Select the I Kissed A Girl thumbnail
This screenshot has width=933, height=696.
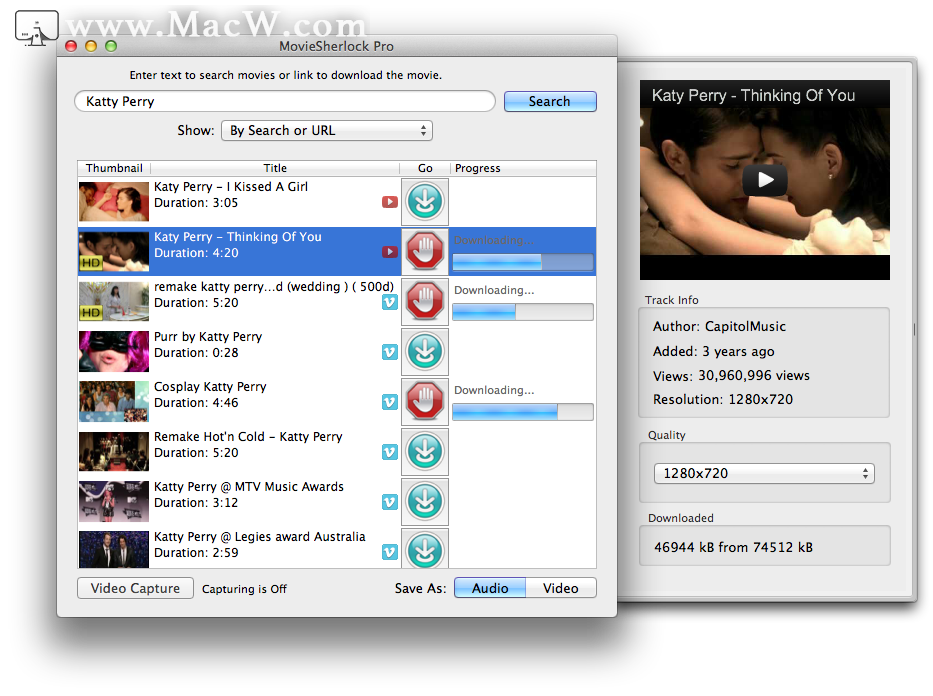pos(114,202)
